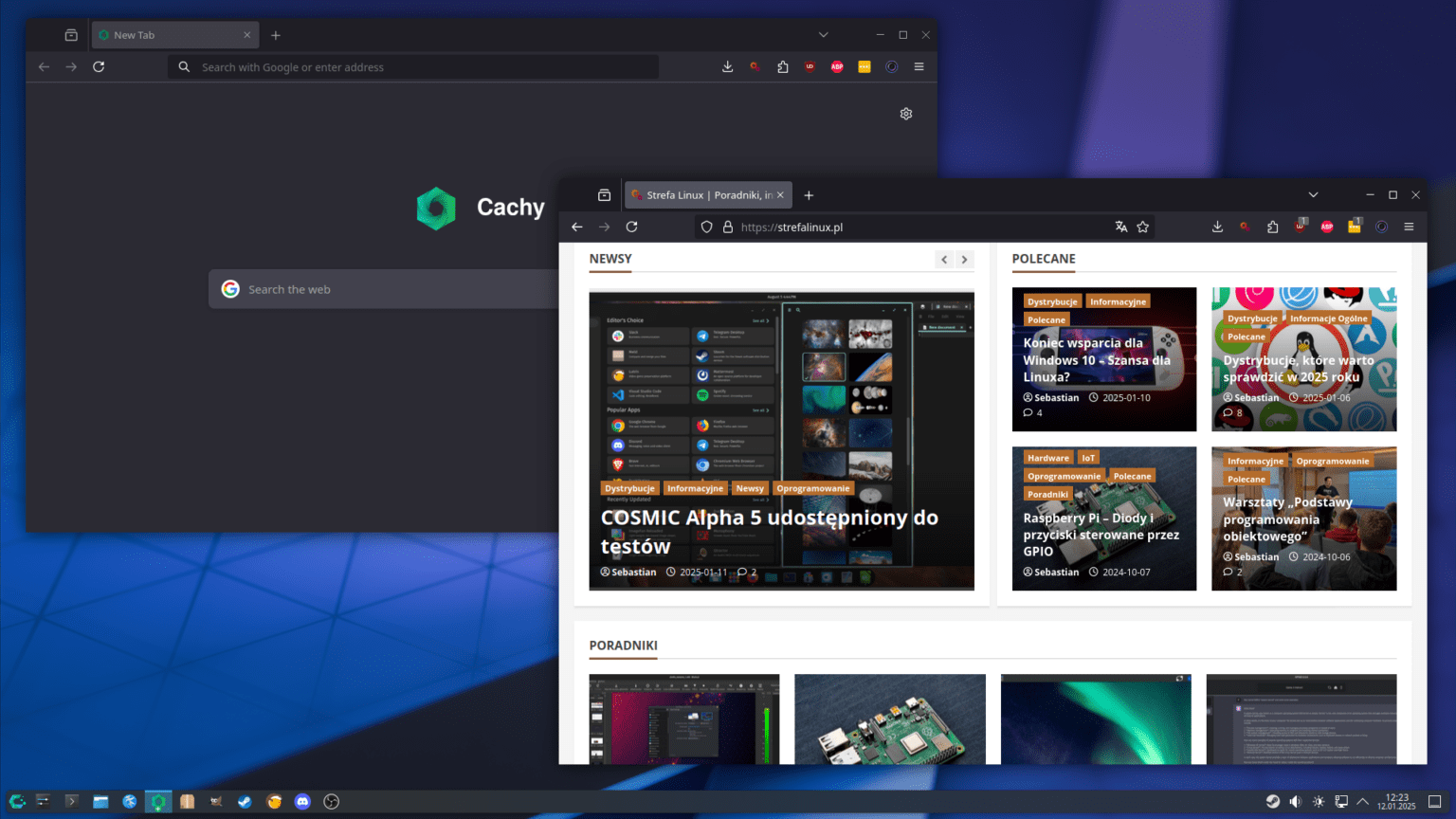The height and width of the screenshot is (819, 1456).
Task: Open the browser Downloads panel
Action: coord(1216,227)
